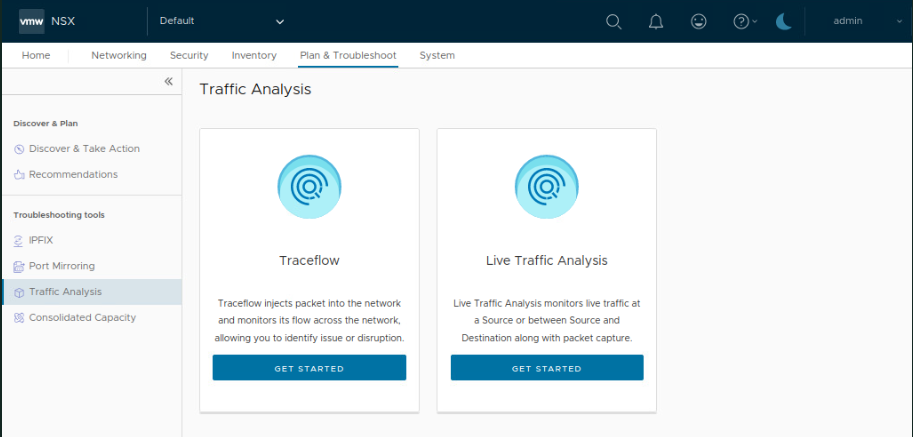913x437 pixels.
Task: Open the help question mark menu
Action: [x=744, y=21]
